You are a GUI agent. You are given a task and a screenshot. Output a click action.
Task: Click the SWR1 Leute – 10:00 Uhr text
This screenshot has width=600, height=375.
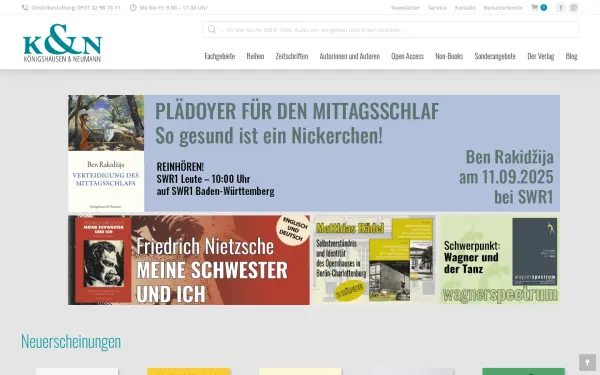click(x=203, y=179)
